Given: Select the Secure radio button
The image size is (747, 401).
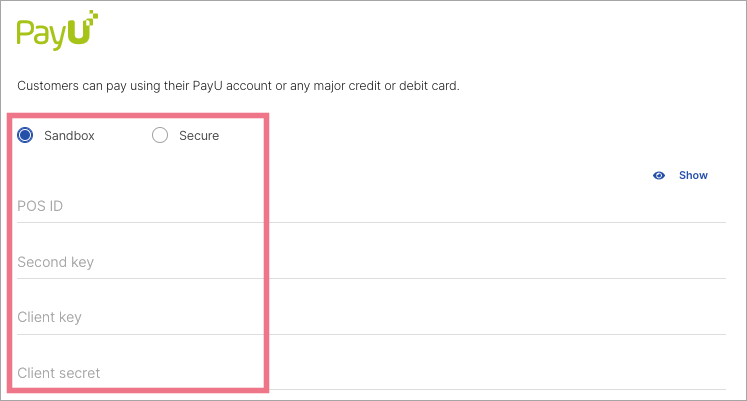Looking at the screenshot, I should (x=160, y=136).
